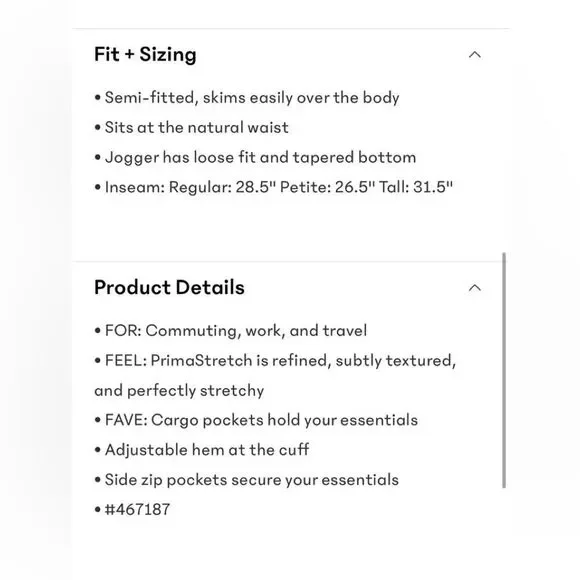Click the Fit + Sizing heading
This screenshot has height=580, width=580.
pyautogui.click(x=145, y=55)
